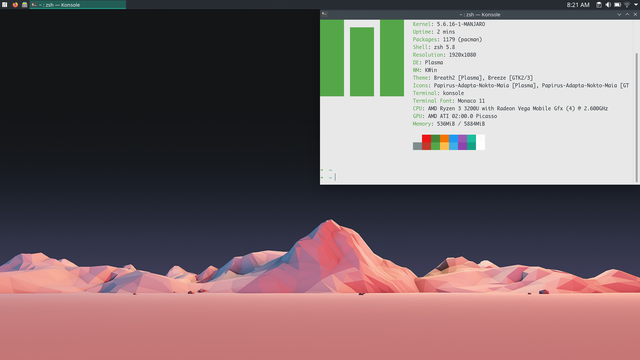Click the 'DE: Plasma' line
Viewport: 640px width, 360px height.
point(428,62)
